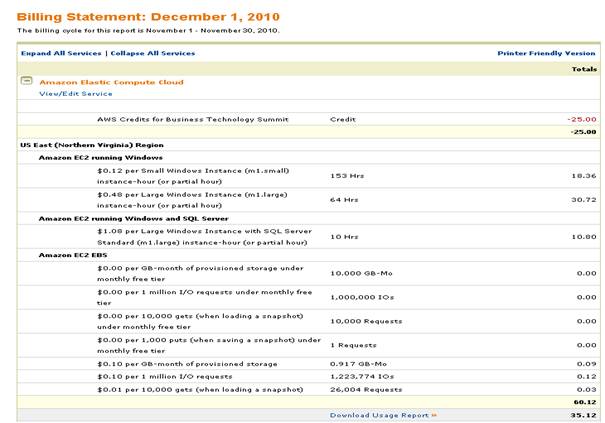Screen dimensions: 605x423
Task: Select Amazon EC2 EBS heading
Action: pos(73,255)
